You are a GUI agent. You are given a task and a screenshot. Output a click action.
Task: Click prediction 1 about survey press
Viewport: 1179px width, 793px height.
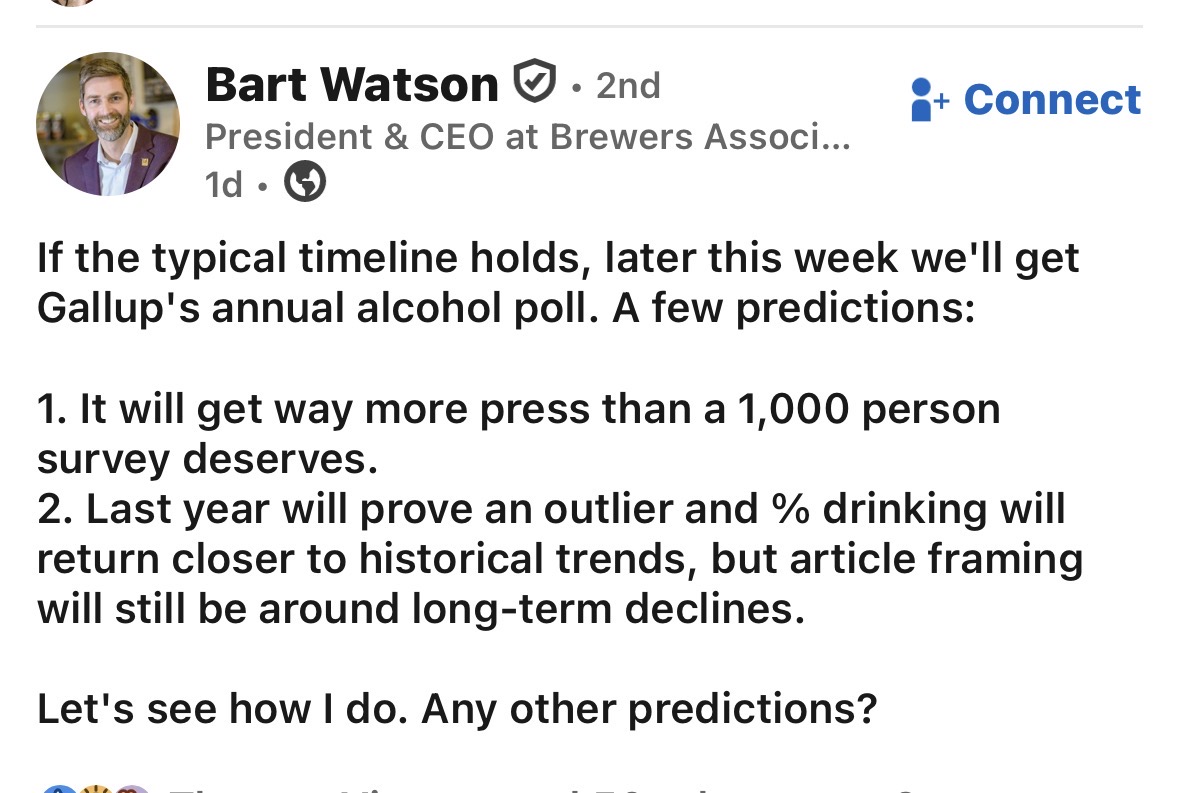[x=519, y=434]
